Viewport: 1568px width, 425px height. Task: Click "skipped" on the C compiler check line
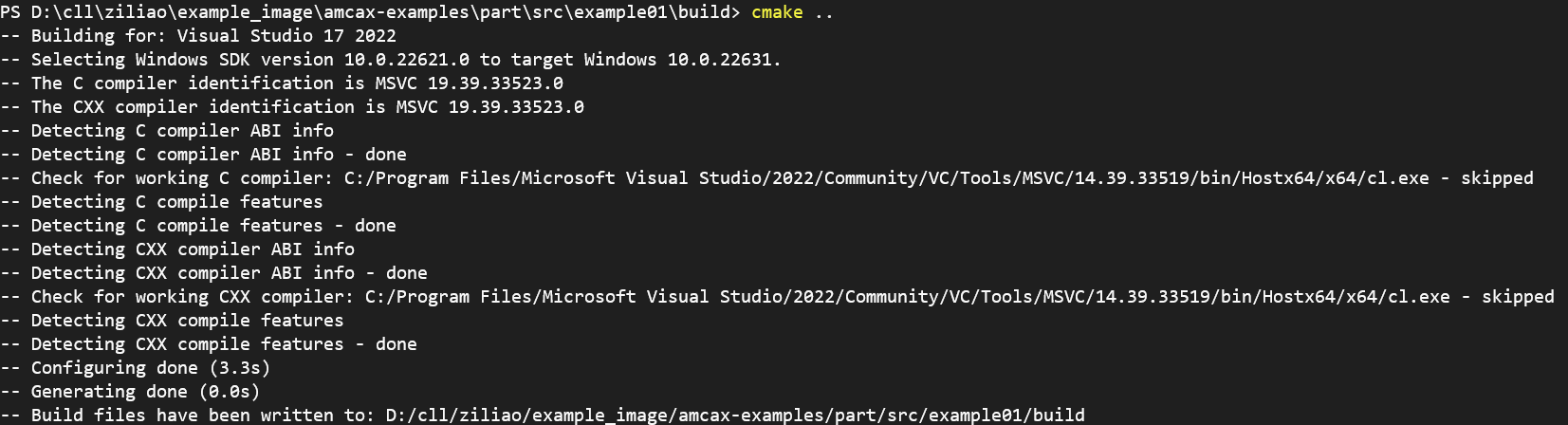1496,178
